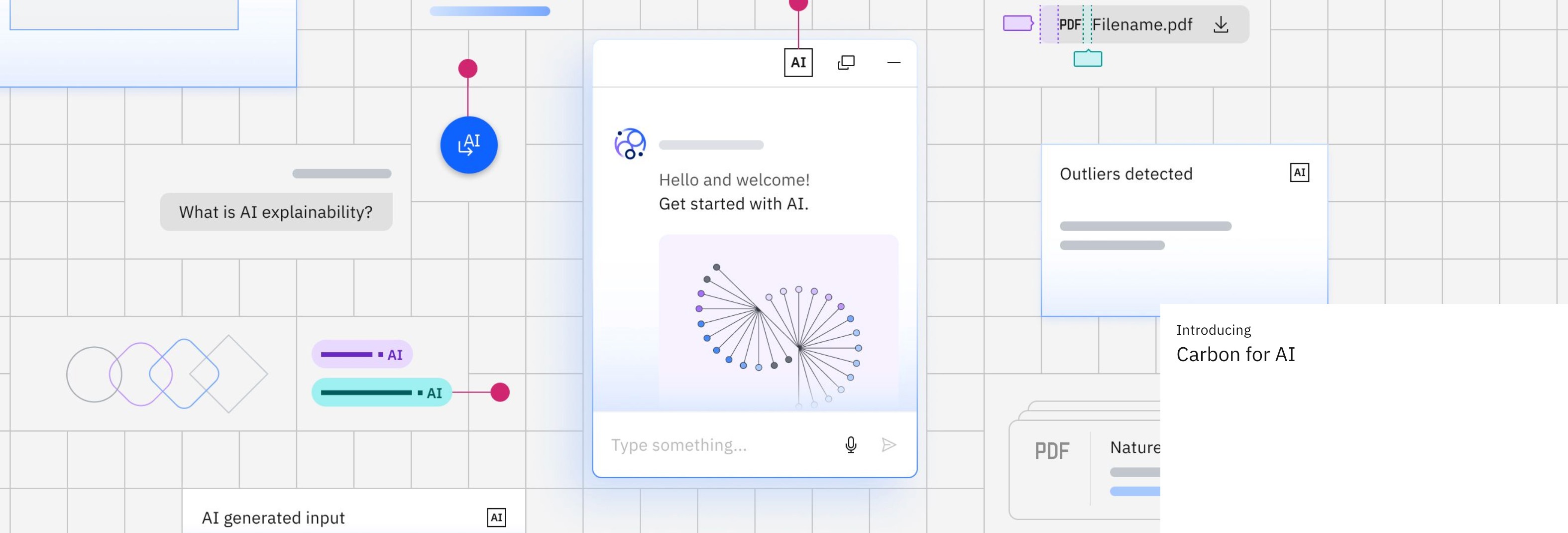Click the Nature file title
This screenshot has width=1568, height=533.
click(1135, 447)
